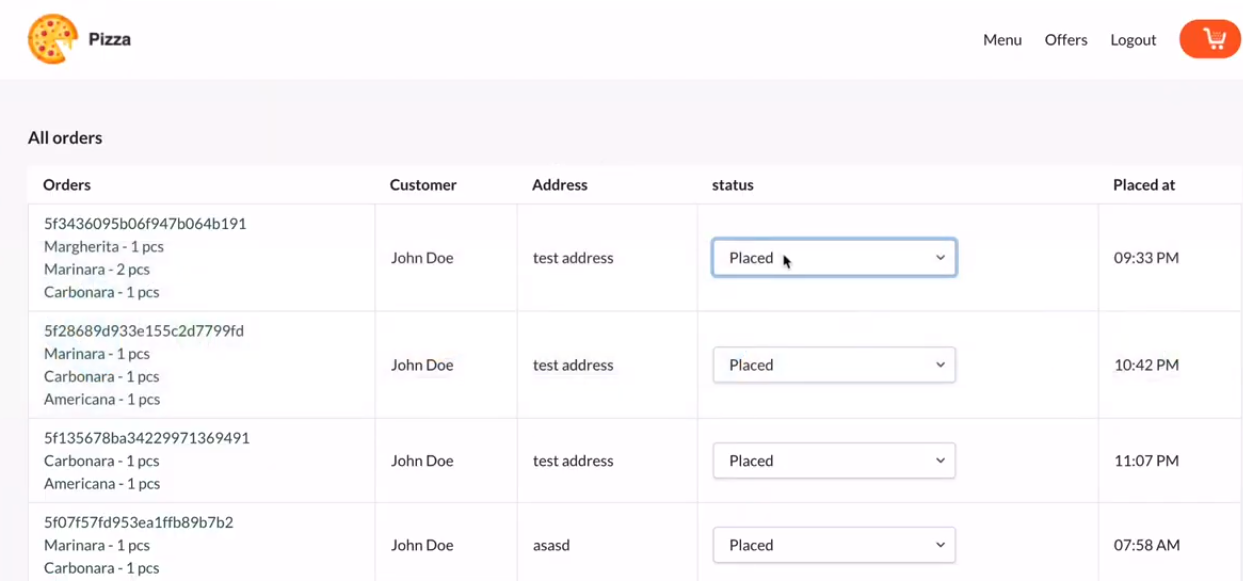Image resolution: width=1243 pixels, height=581 pixels.
Task: Click the 11:07 PM placed time
Action: [1146, 461]
